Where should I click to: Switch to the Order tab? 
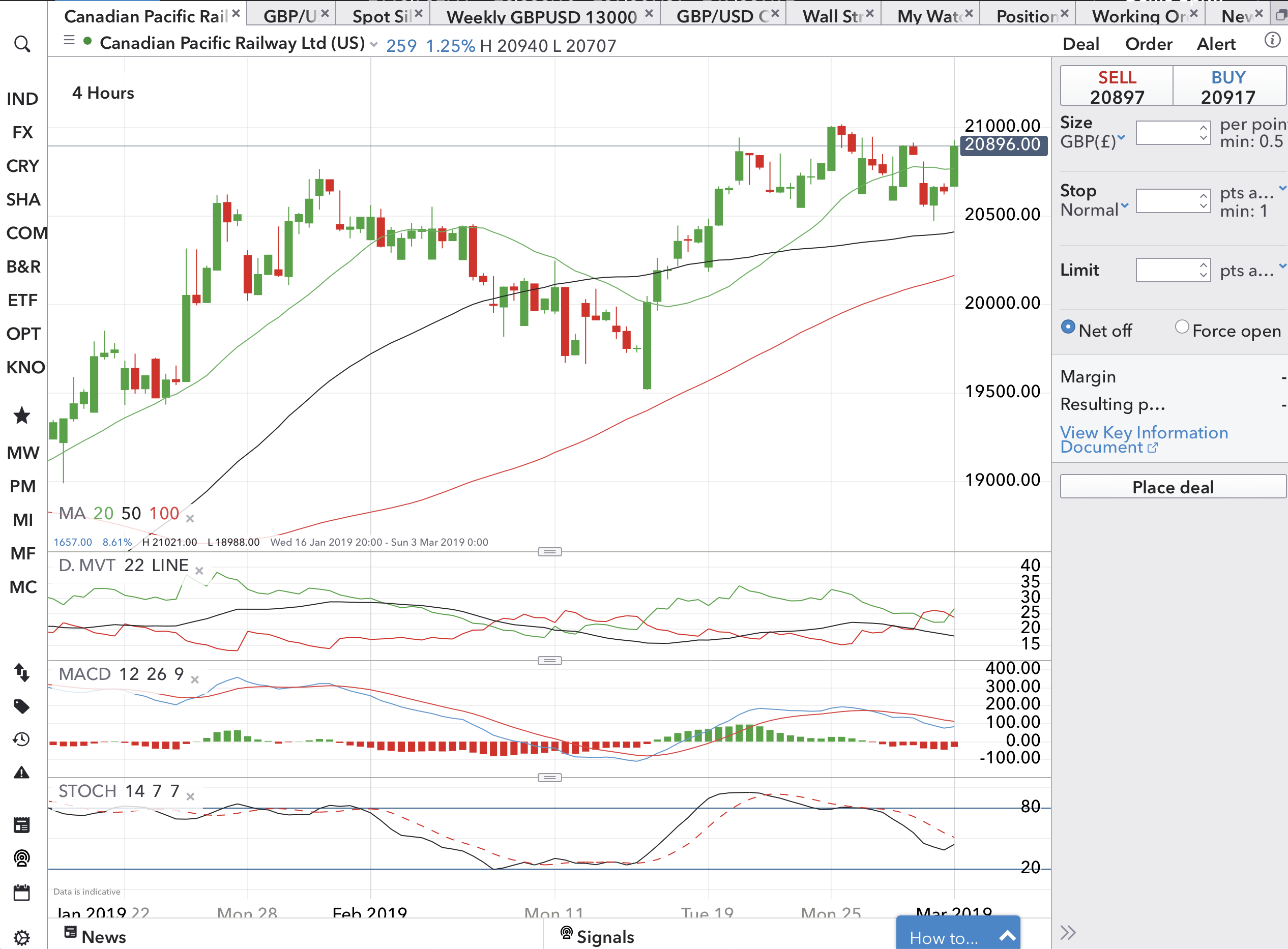pos(1149,44)
